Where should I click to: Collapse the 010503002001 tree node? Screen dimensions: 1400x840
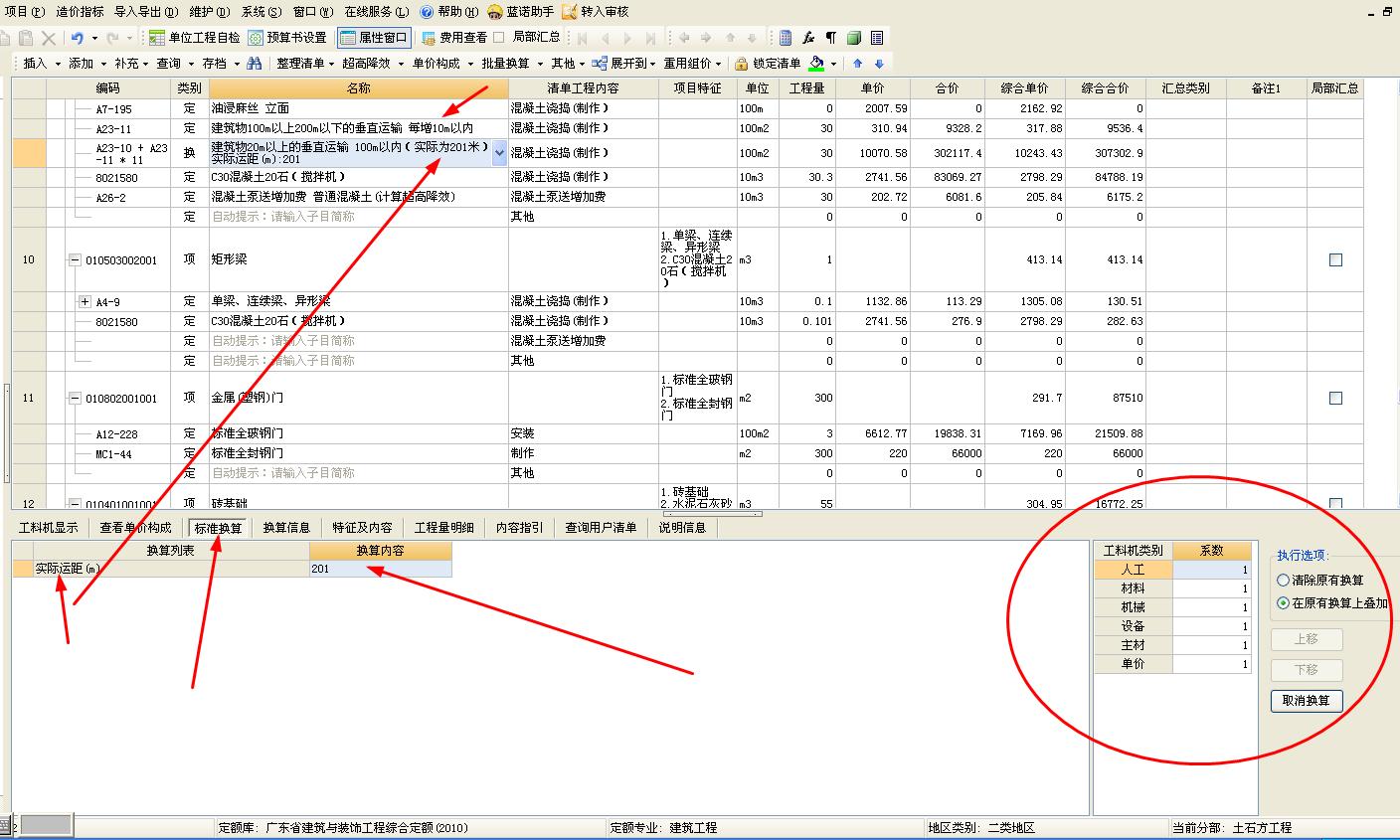coord(74,260)
